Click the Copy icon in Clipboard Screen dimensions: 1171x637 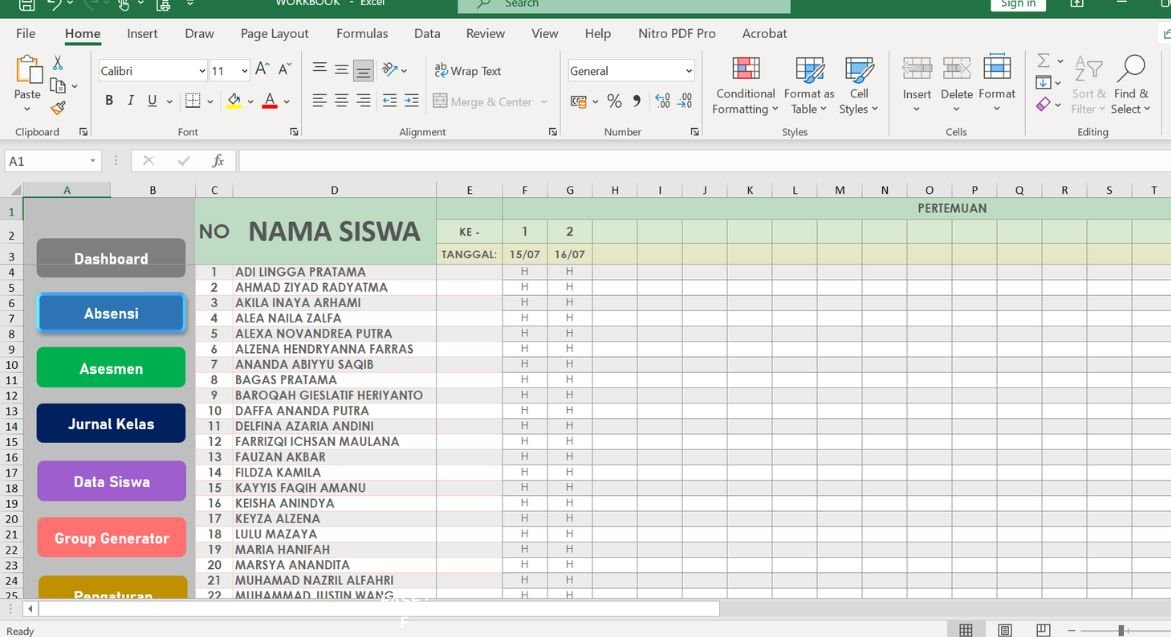click(58, 86)
